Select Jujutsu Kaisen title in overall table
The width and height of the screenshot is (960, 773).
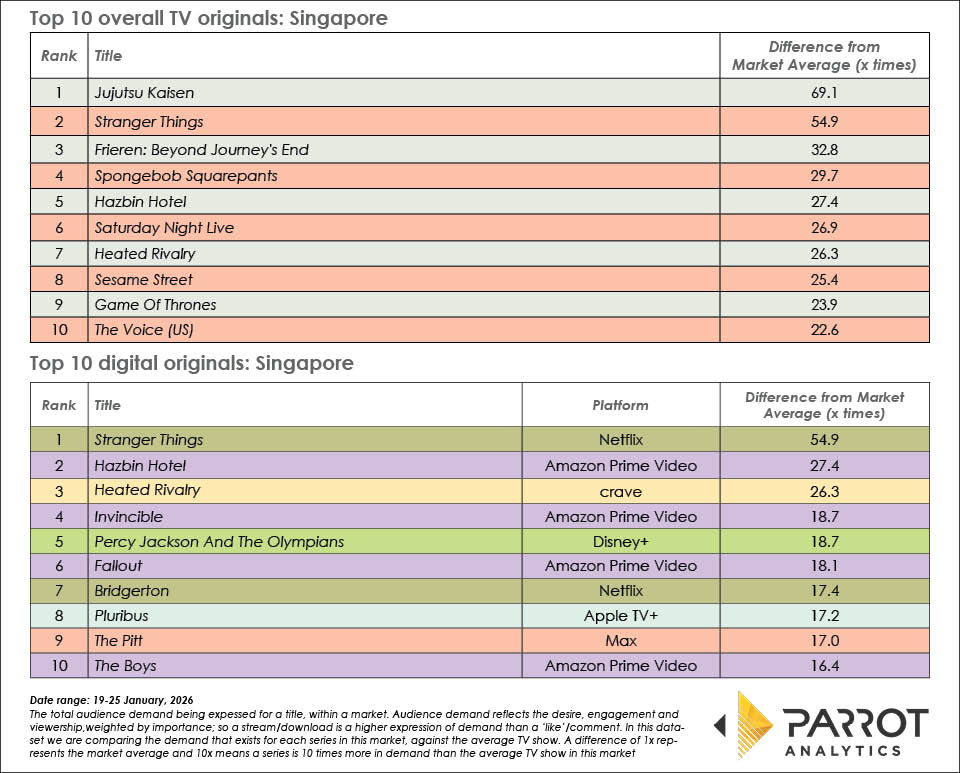(x=144, y=93)
